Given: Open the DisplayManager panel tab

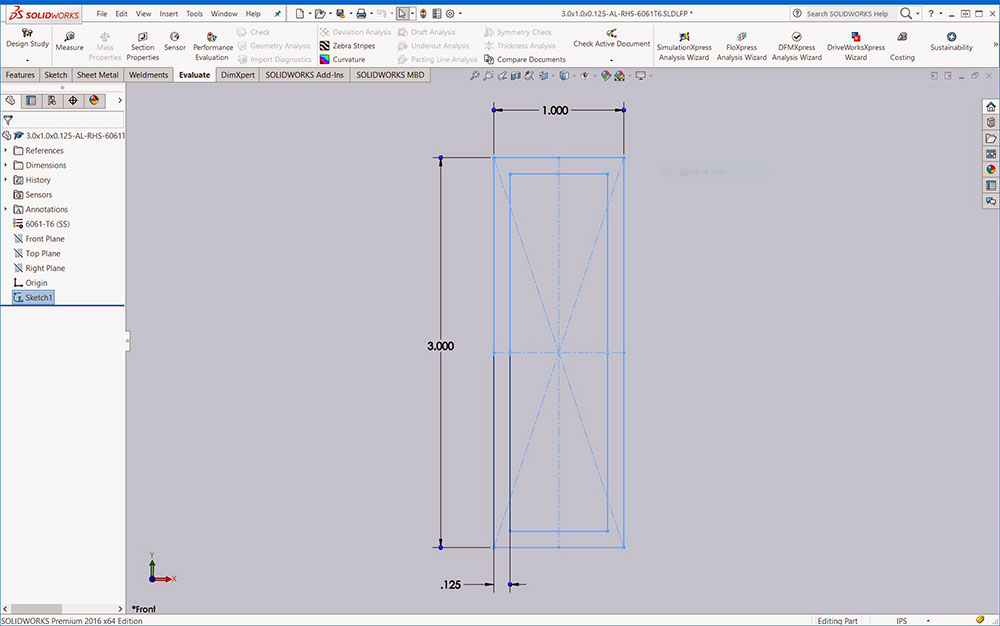Looking at the screenshot, I should click(x=94, y=100).
